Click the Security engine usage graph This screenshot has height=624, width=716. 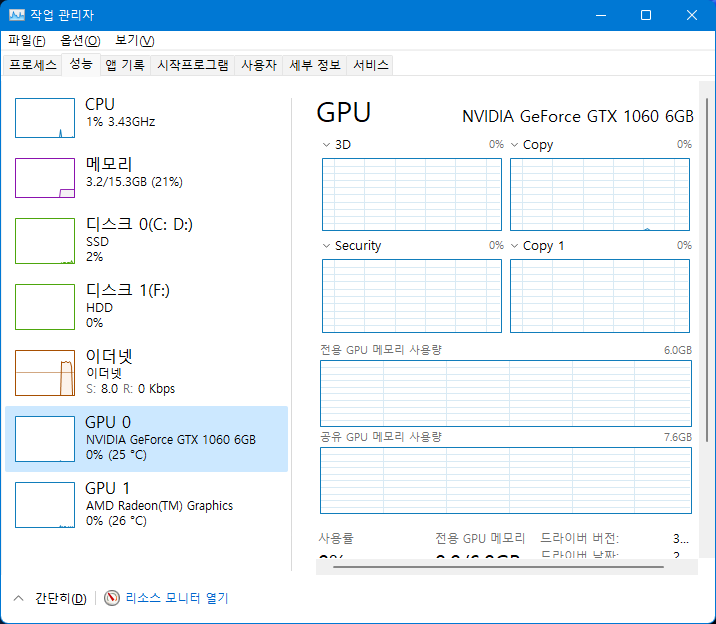coord(412,296)
